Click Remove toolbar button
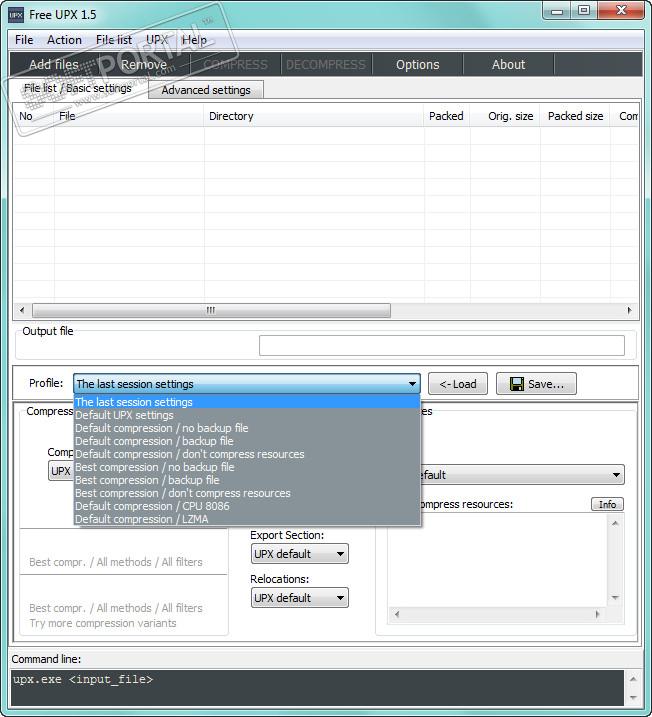652x717 pixels. click(144, 64)
